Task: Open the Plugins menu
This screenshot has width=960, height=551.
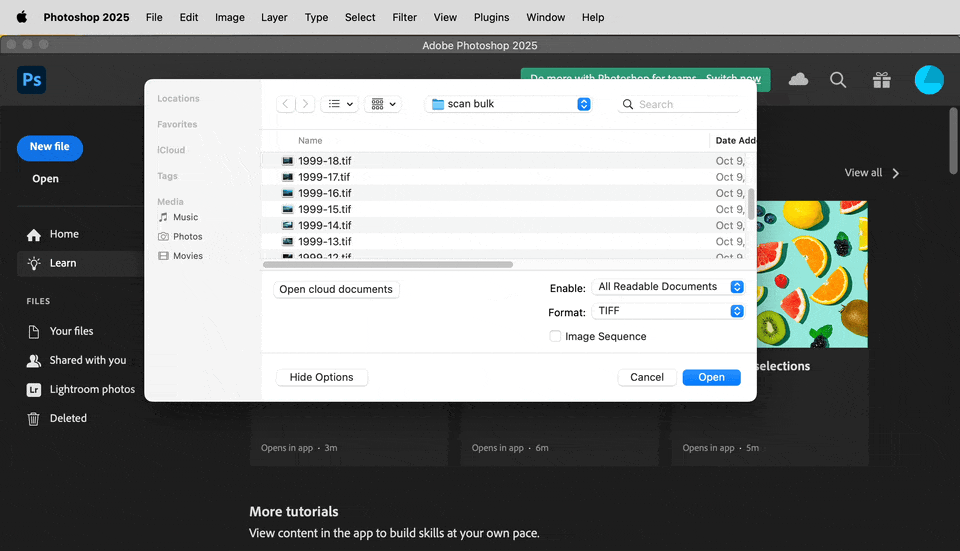Action: pyautogui.click(x=492, y=17)
